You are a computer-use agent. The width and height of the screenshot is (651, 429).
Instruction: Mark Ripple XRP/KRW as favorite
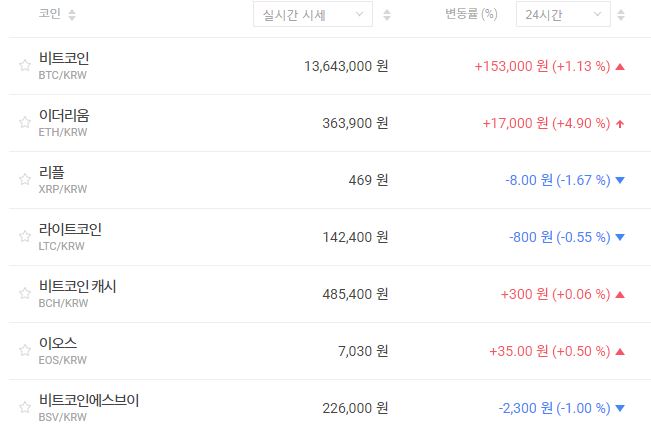[x=24, y=180]
